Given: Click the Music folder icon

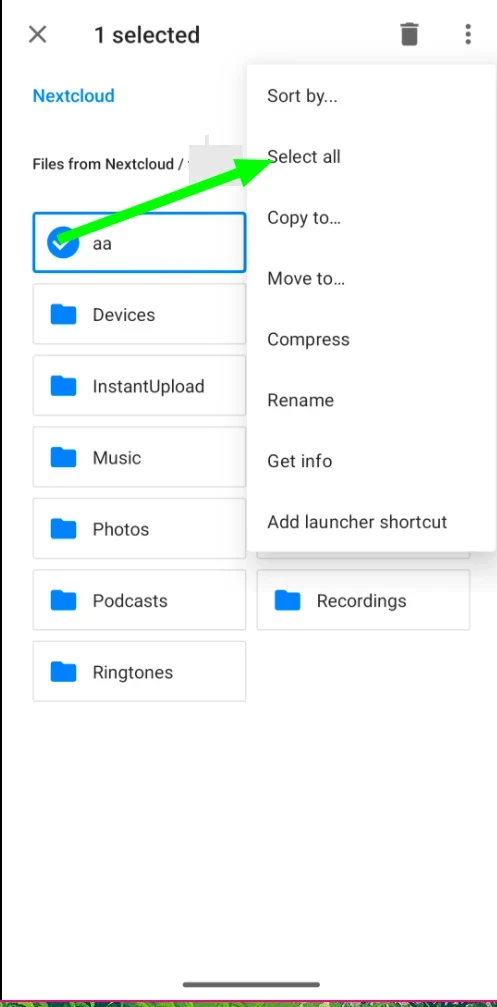Looking at the screenshot, I should [x=64, y=457].
